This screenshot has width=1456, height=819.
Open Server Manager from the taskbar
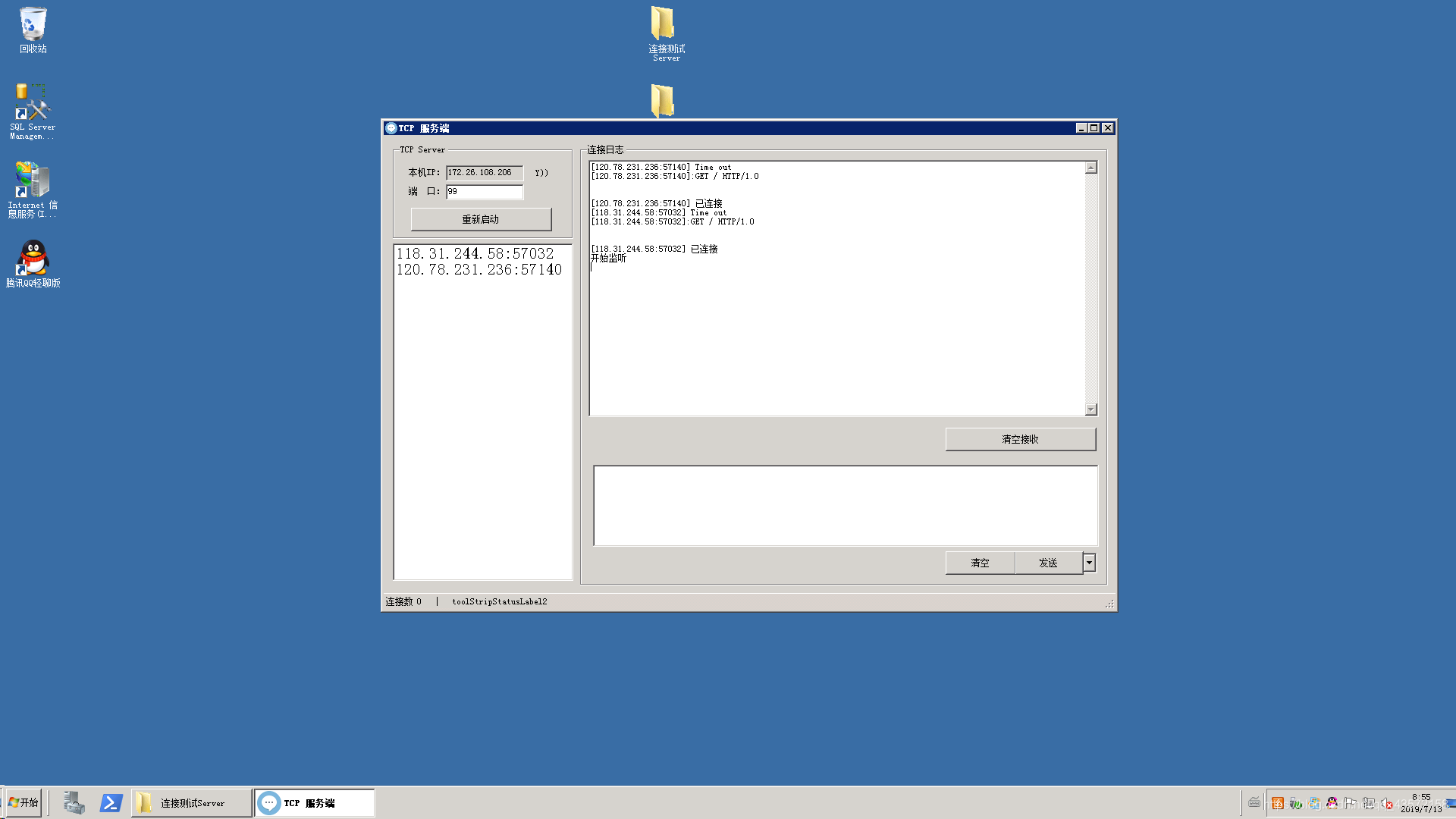74,802
